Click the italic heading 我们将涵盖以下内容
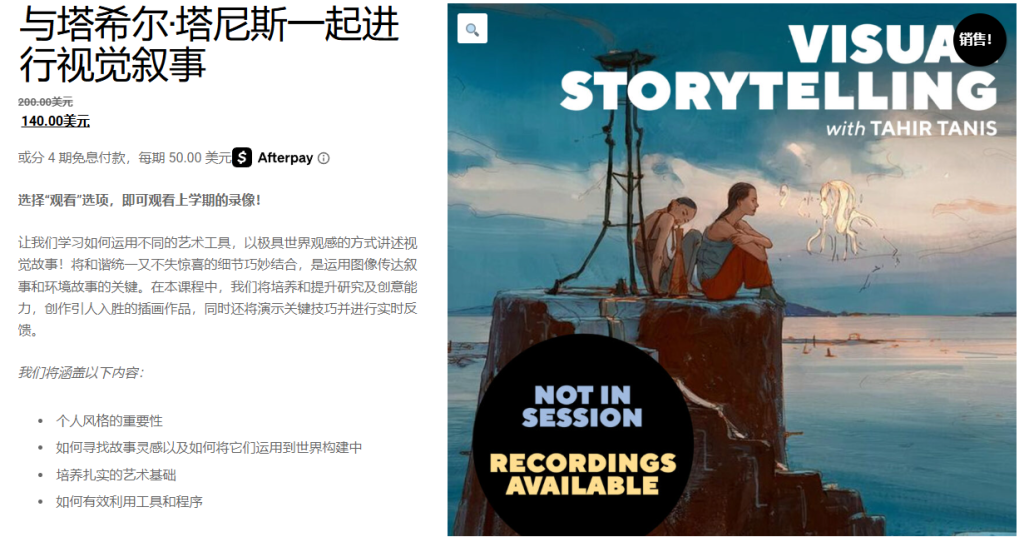The image size is (1024, 537). point(81,372)
